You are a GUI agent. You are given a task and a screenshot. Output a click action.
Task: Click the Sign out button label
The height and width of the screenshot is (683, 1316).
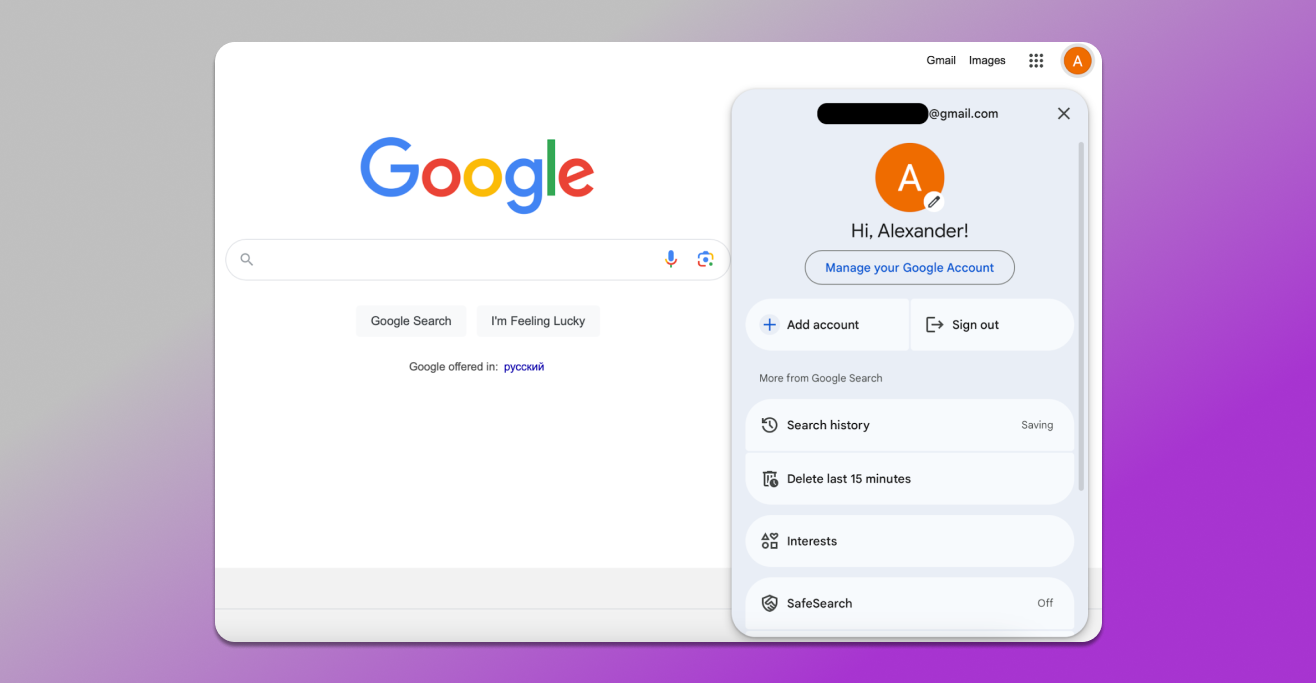click(x=976, y=325)
